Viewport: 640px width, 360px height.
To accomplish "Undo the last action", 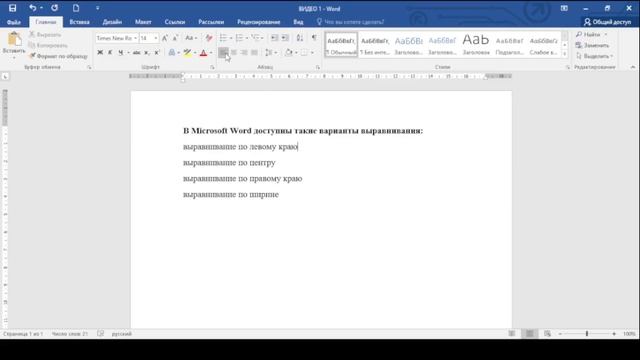I will point(32,8).
